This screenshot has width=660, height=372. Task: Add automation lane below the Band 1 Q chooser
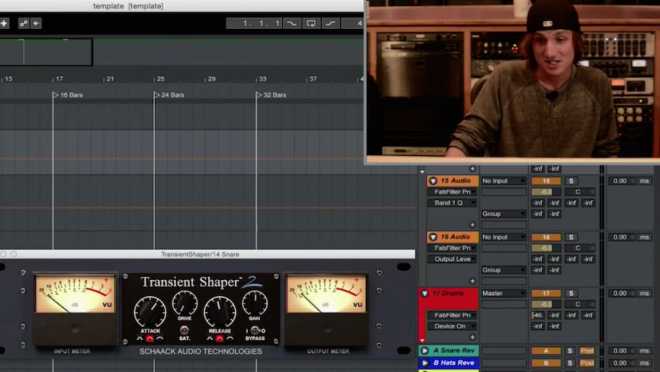pyautogui.click(x=472, y=225)
